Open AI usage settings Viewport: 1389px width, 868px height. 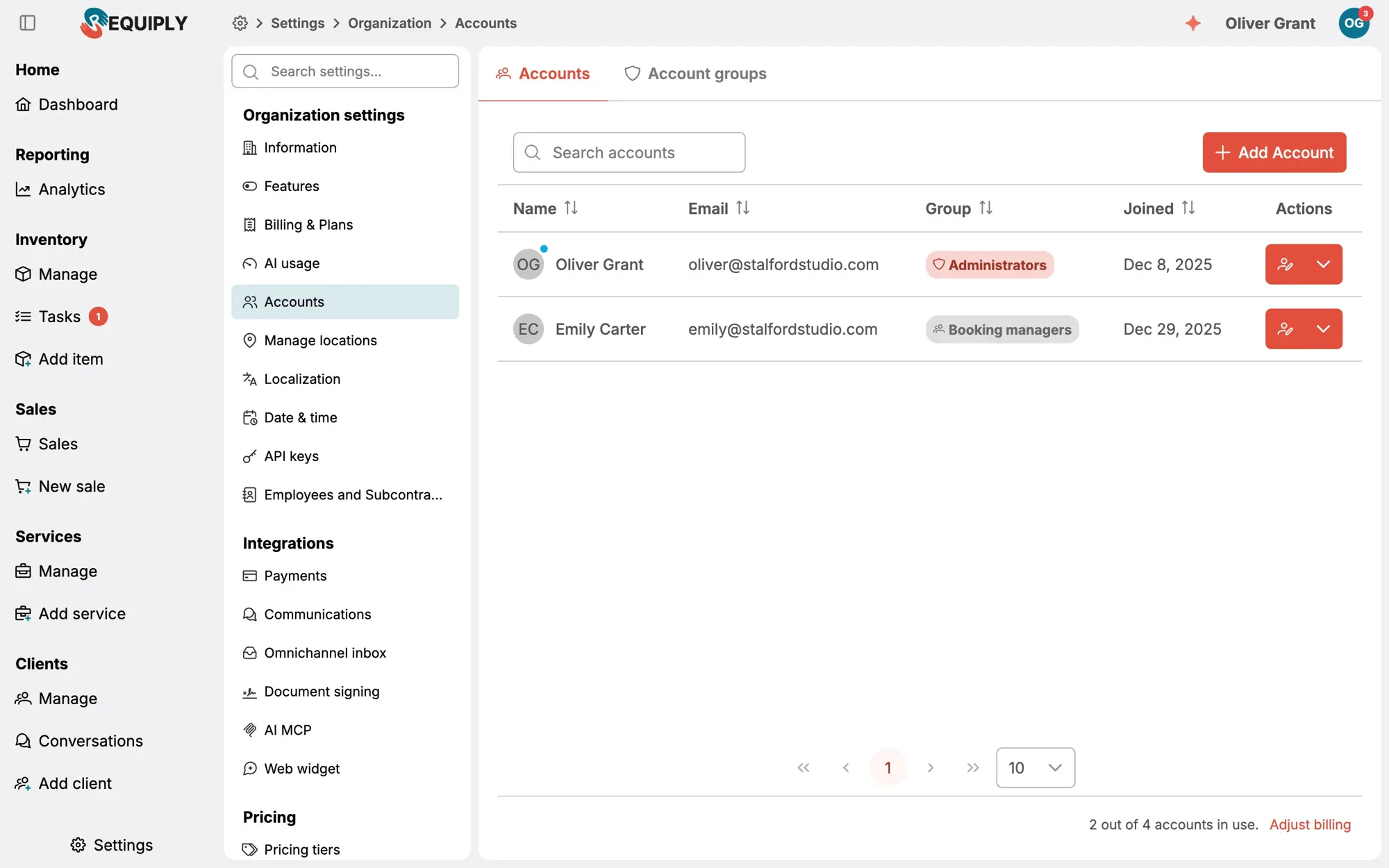click(x=345, y=263)
